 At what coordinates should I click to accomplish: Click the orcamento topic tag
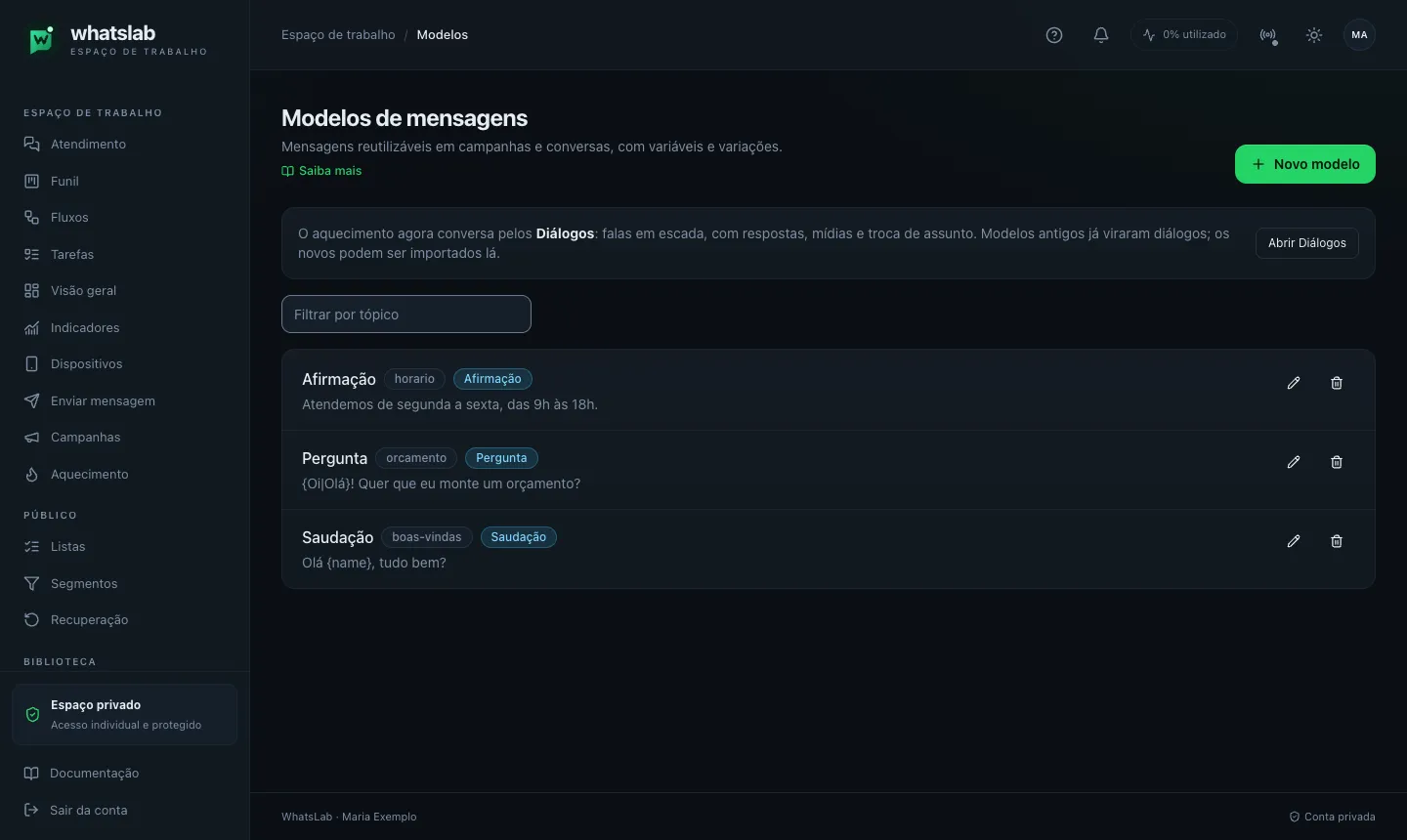coord(416,458)
